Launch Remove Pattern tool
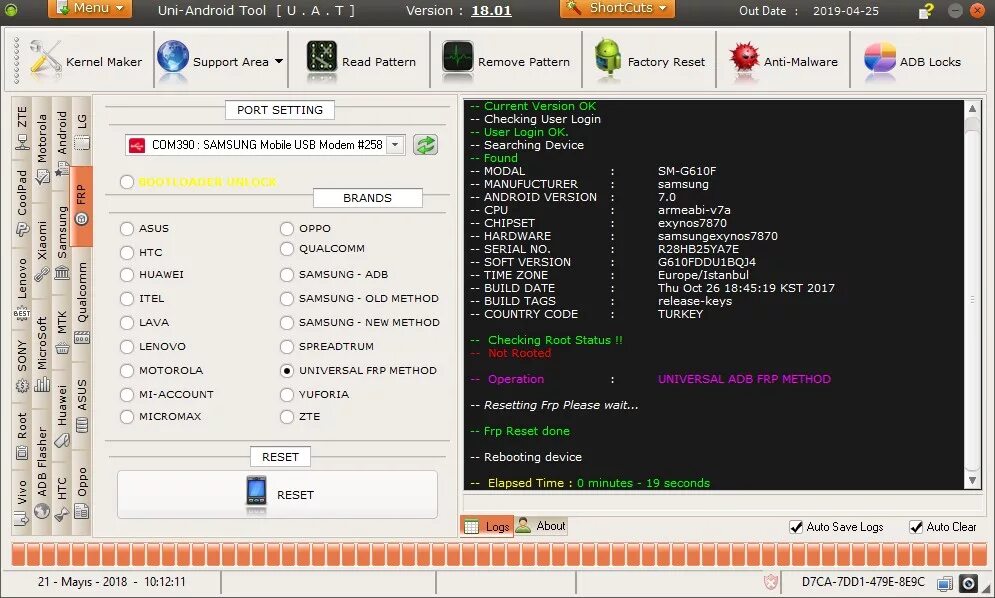995x598 pixels. click(506, 62)
